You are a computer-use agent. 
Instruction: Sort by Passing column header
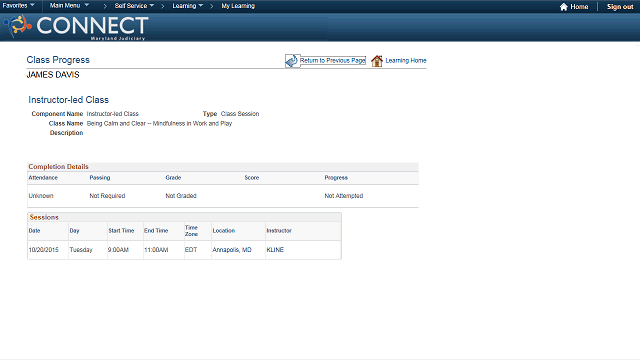(x=100, y=178)
